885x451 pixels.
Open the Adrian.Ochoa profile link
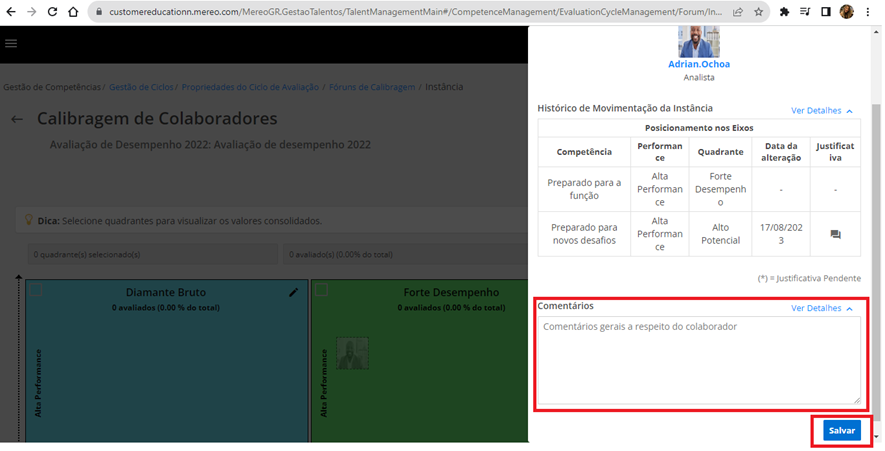(698, 64)
